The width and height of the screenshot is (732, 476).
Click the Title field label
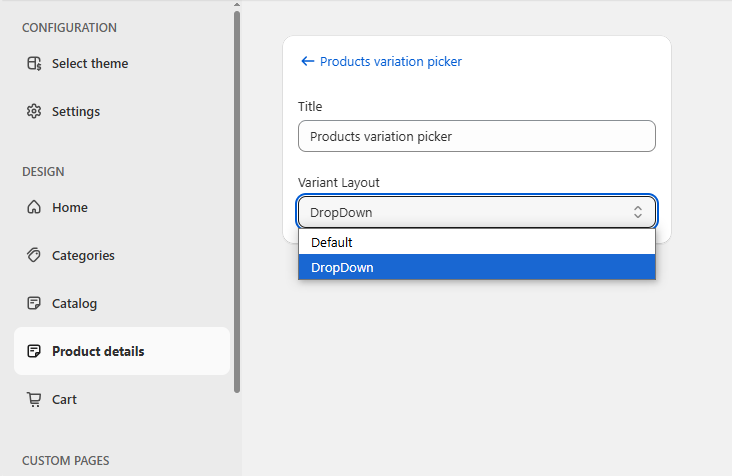pos(310,106)
